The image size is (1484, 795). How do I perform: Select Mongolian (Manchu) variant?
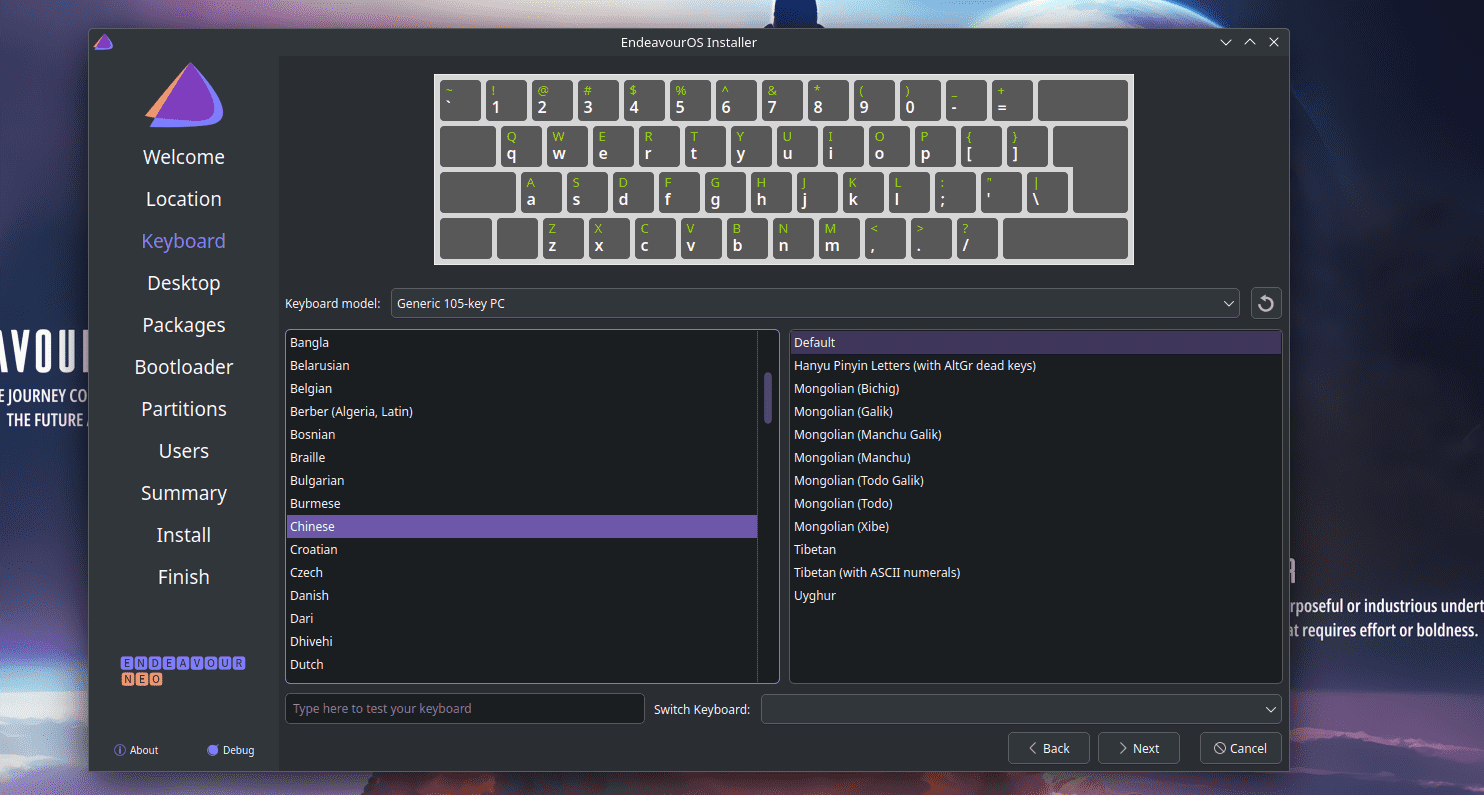[x=1036, y=458]
